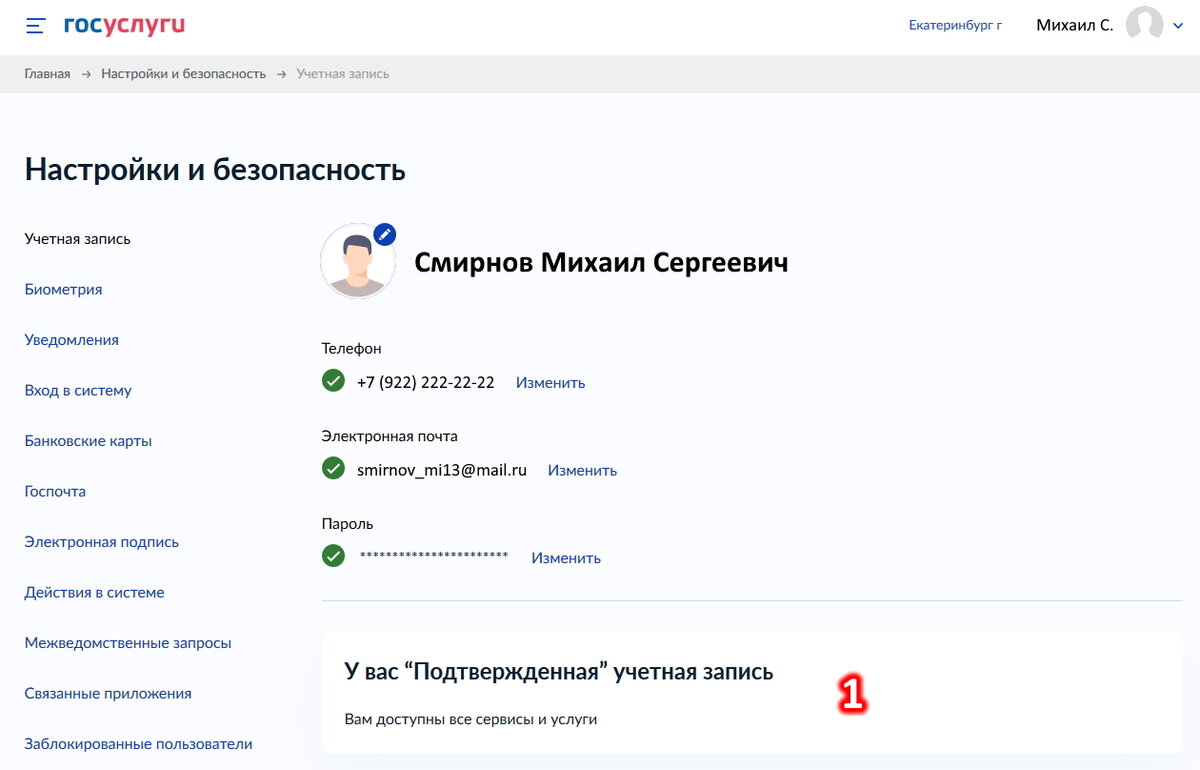Click green checkmark next to password

(333, 555)
